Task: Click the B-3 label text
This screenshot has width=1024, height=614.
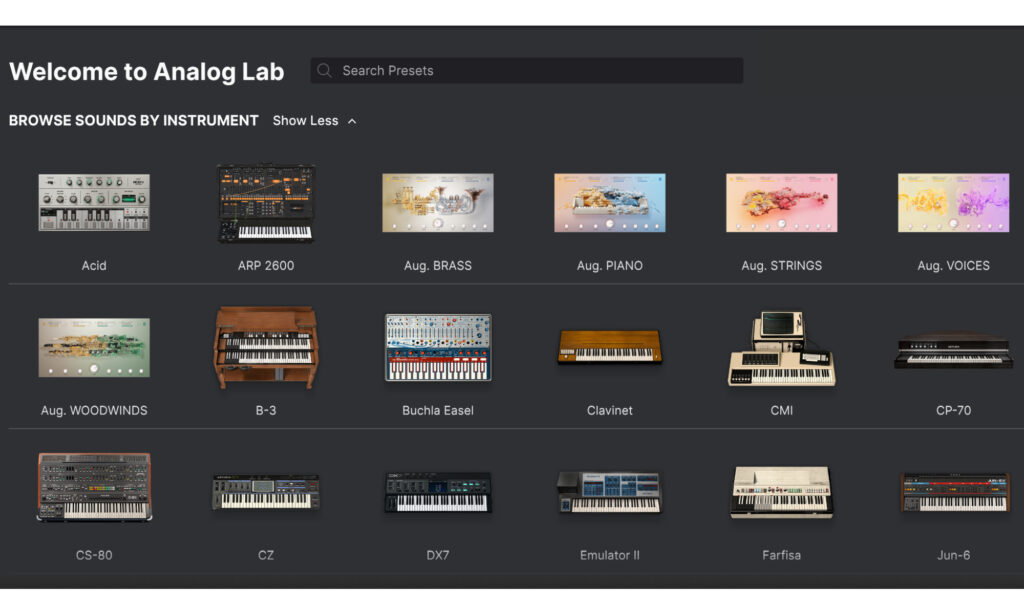Action: click(x=266, y=411)
